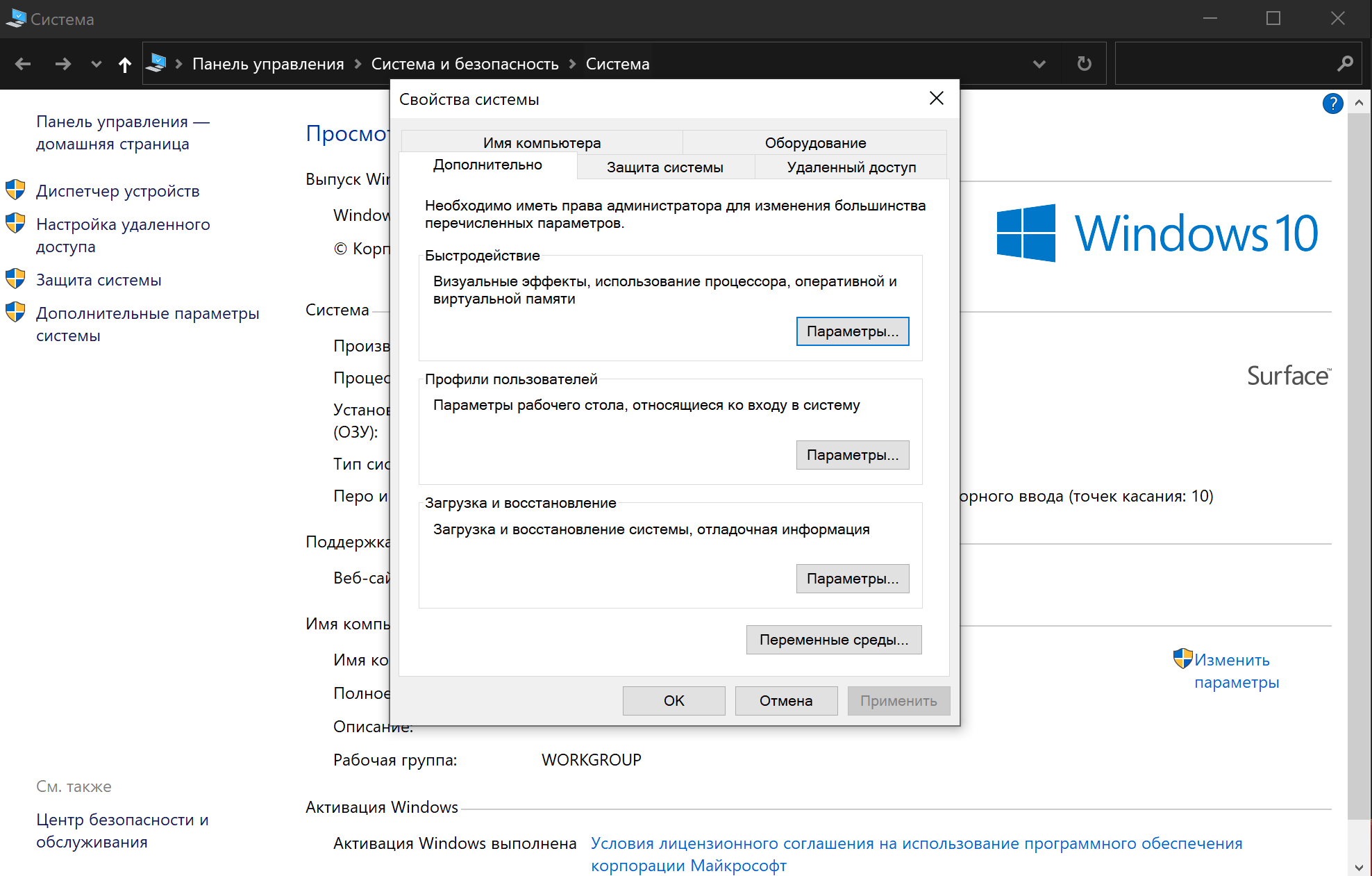
Task: Open Центр безопасности и обслуживания link
Action: tap(122, 831)
